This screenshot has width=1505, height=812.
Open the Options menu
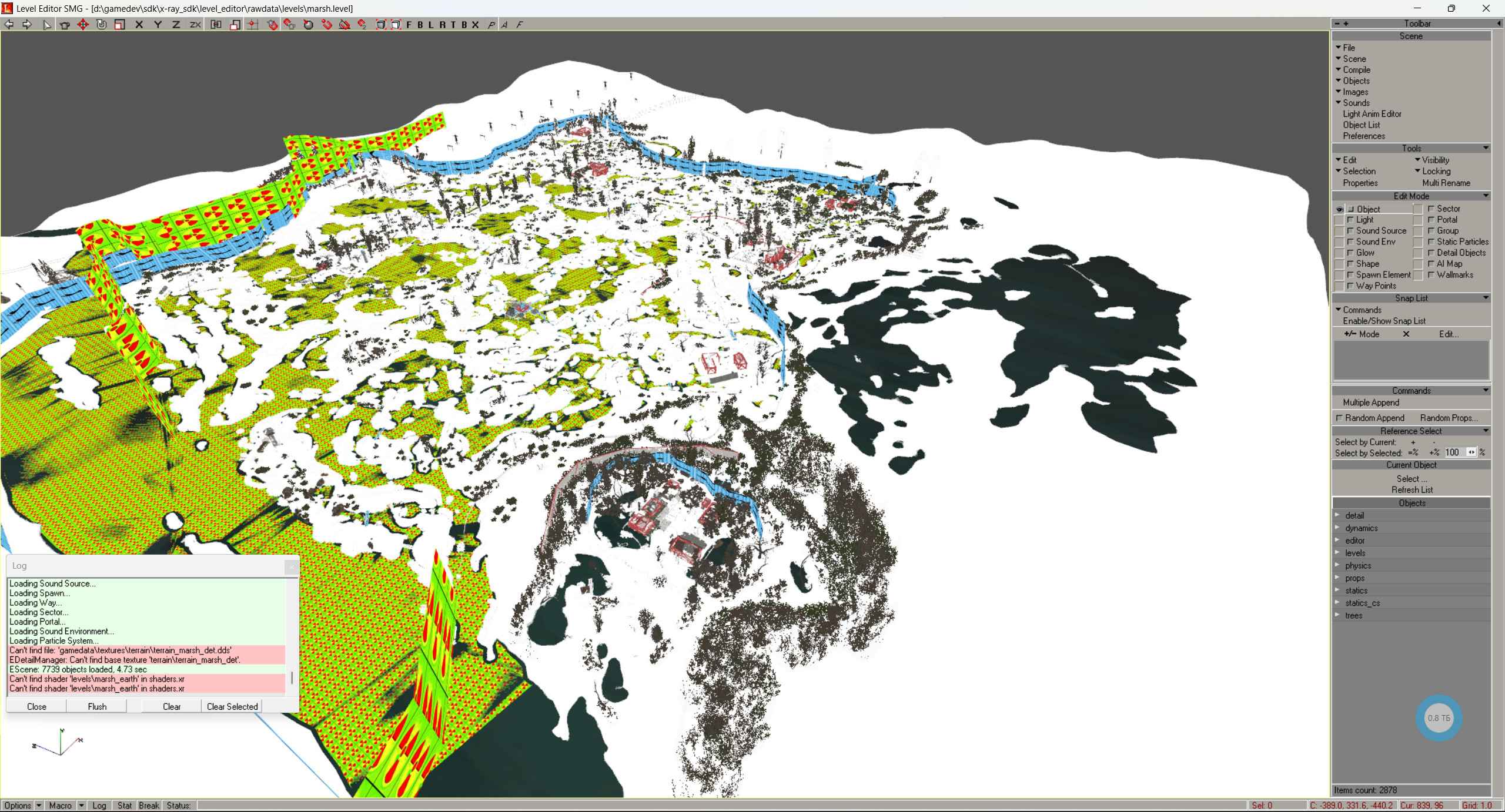(18, 806)
